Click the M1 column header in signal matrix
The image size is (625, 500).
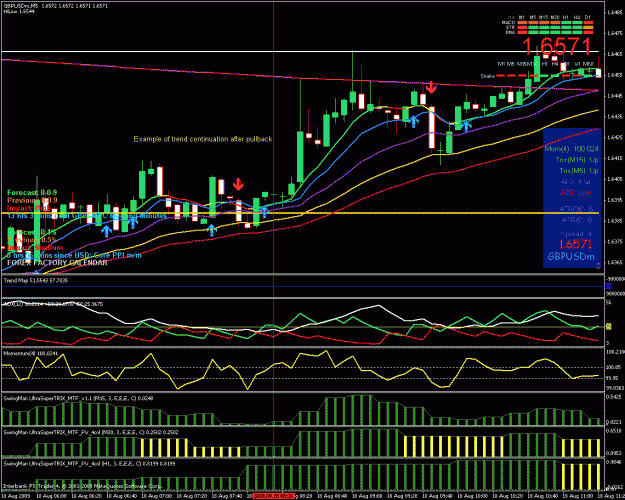click(x=522, y=18)
